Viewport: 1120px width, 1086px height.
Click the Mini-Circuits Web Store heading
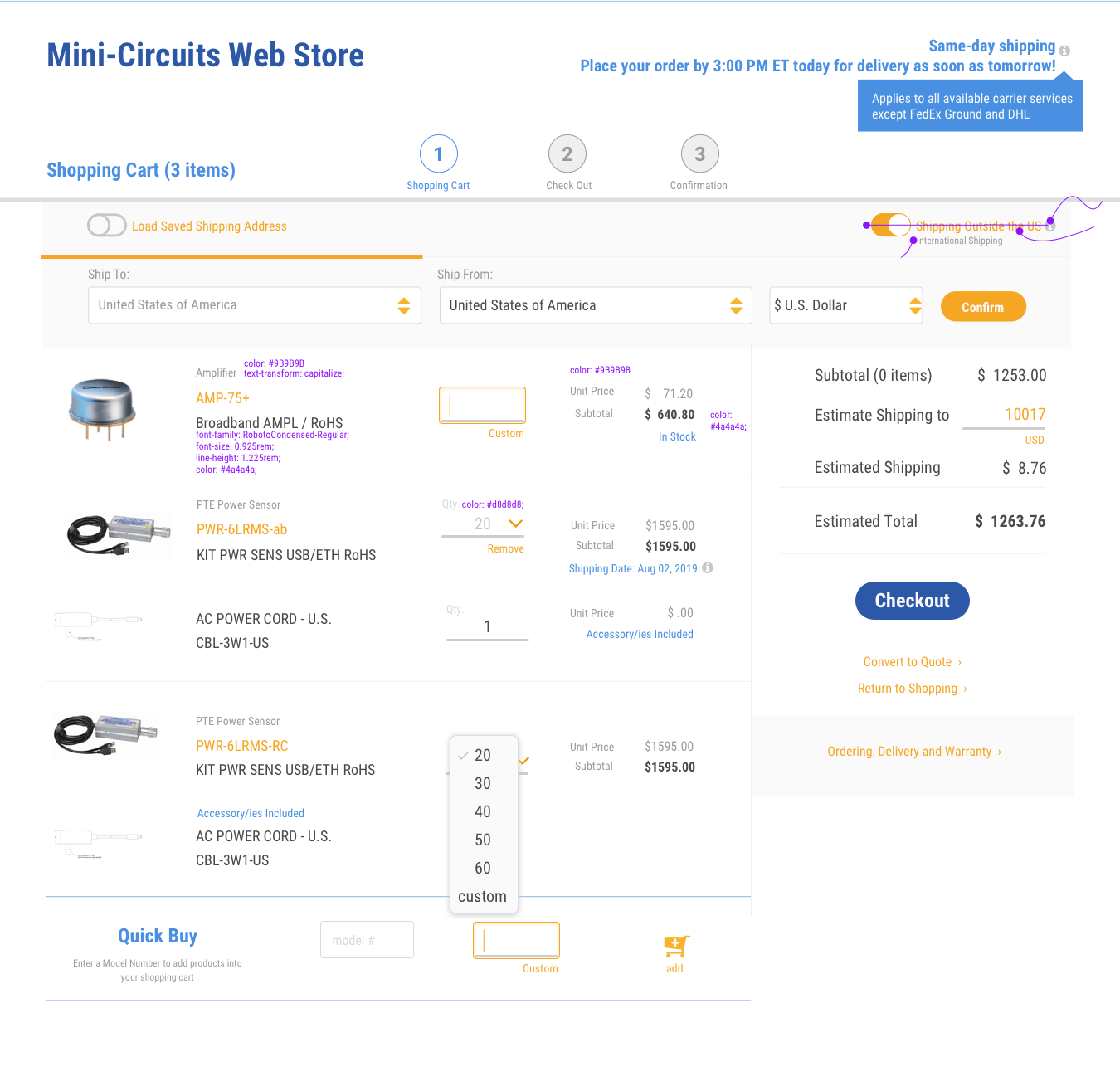[x=206, y=55]
